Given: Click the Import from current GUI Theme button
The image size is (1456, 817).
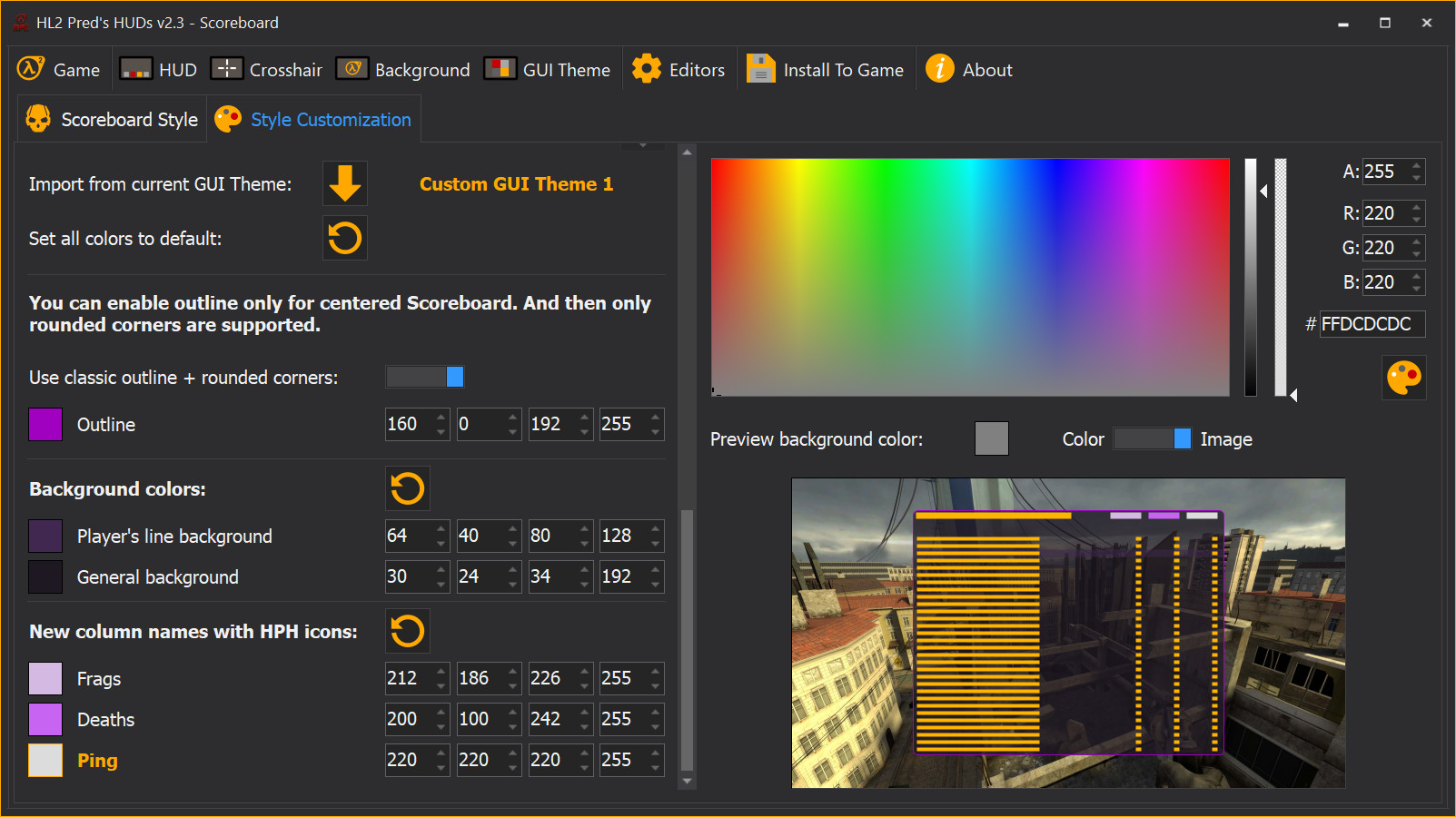Looking at the screenshot, I should point(344,183).
